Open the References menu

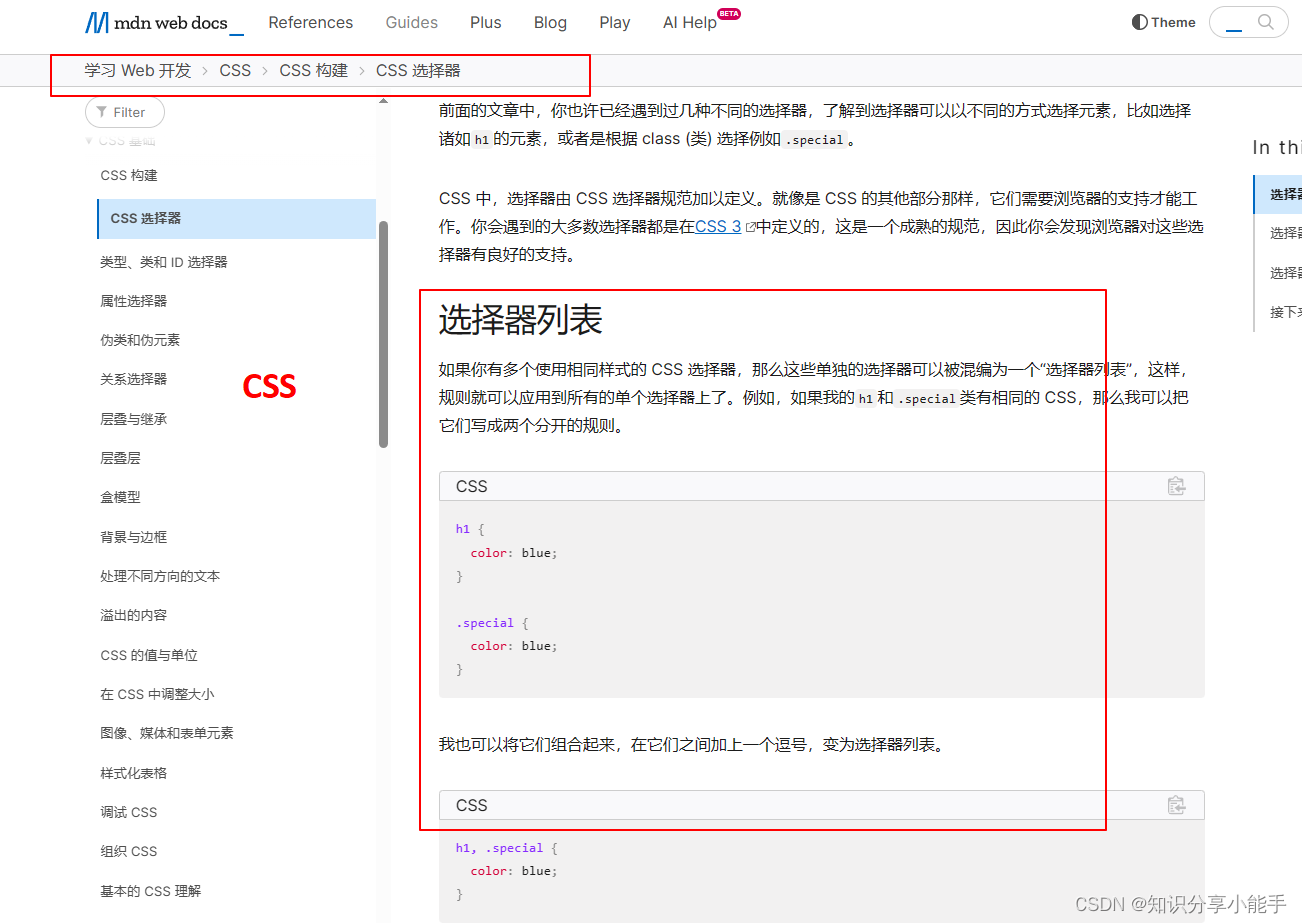pos(310,22)
